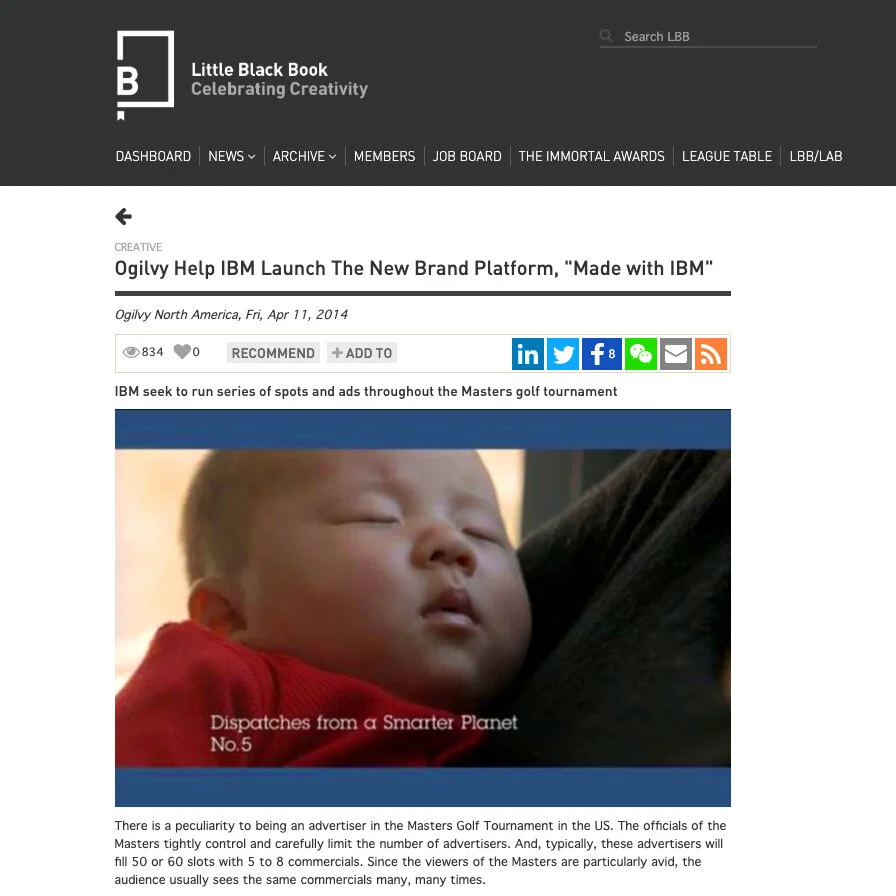896x896 pixels.
Task: Click the RECOMMEND button
Action: click(273, 353)
